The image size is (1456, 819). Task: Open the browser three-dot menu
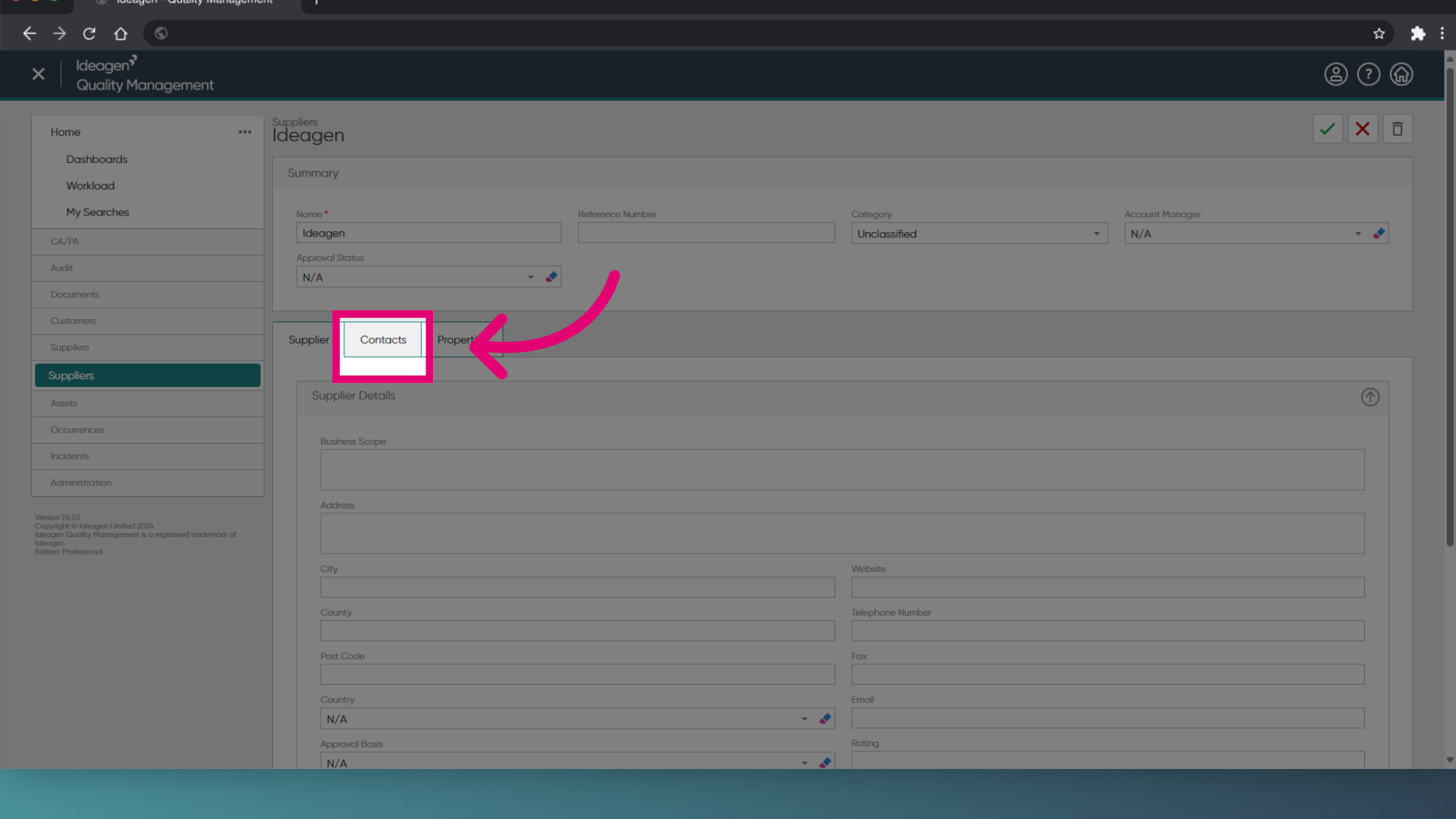click(x=1442, y=33)
